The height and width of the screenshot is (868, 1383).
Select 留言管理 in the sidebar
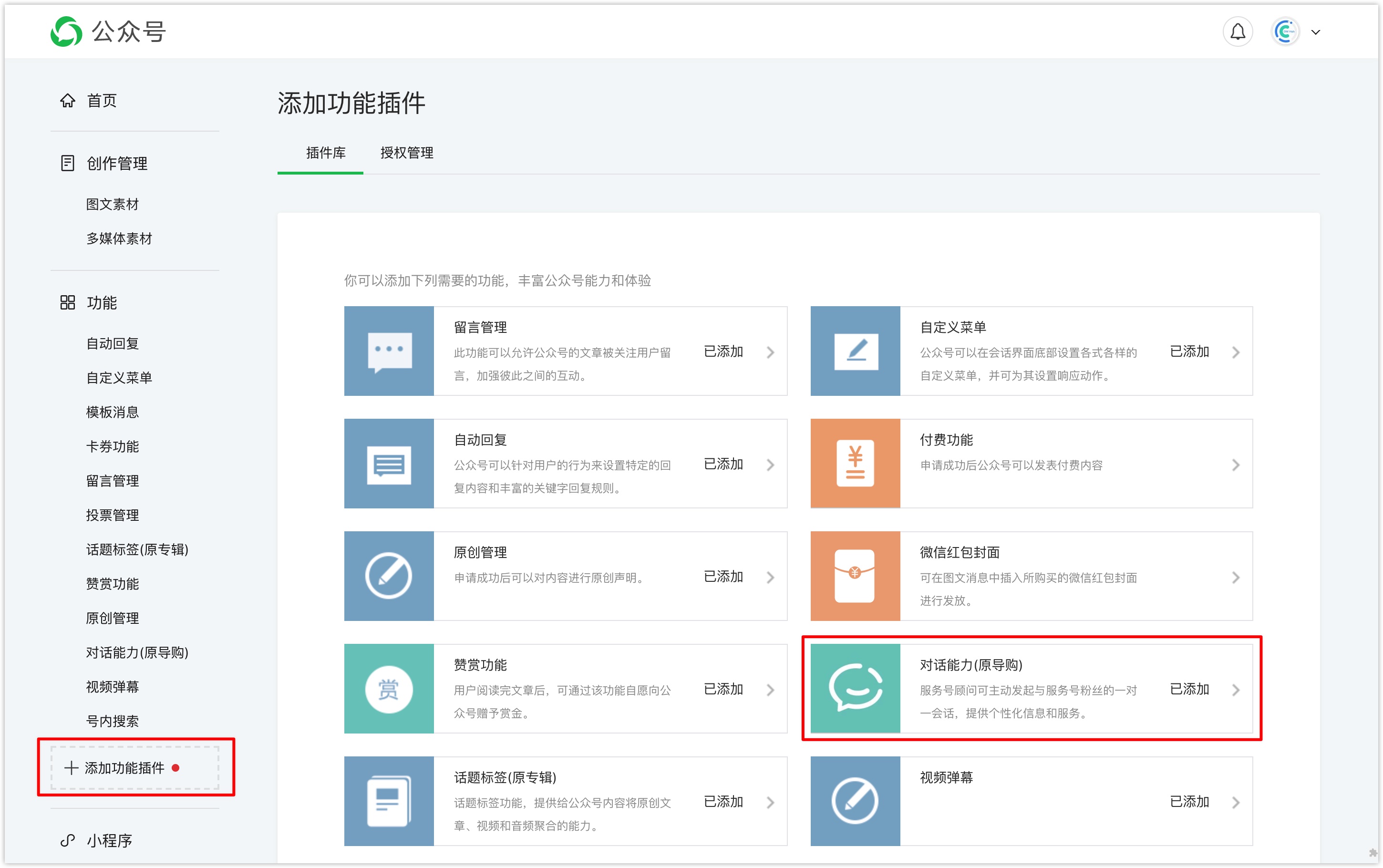113,481
